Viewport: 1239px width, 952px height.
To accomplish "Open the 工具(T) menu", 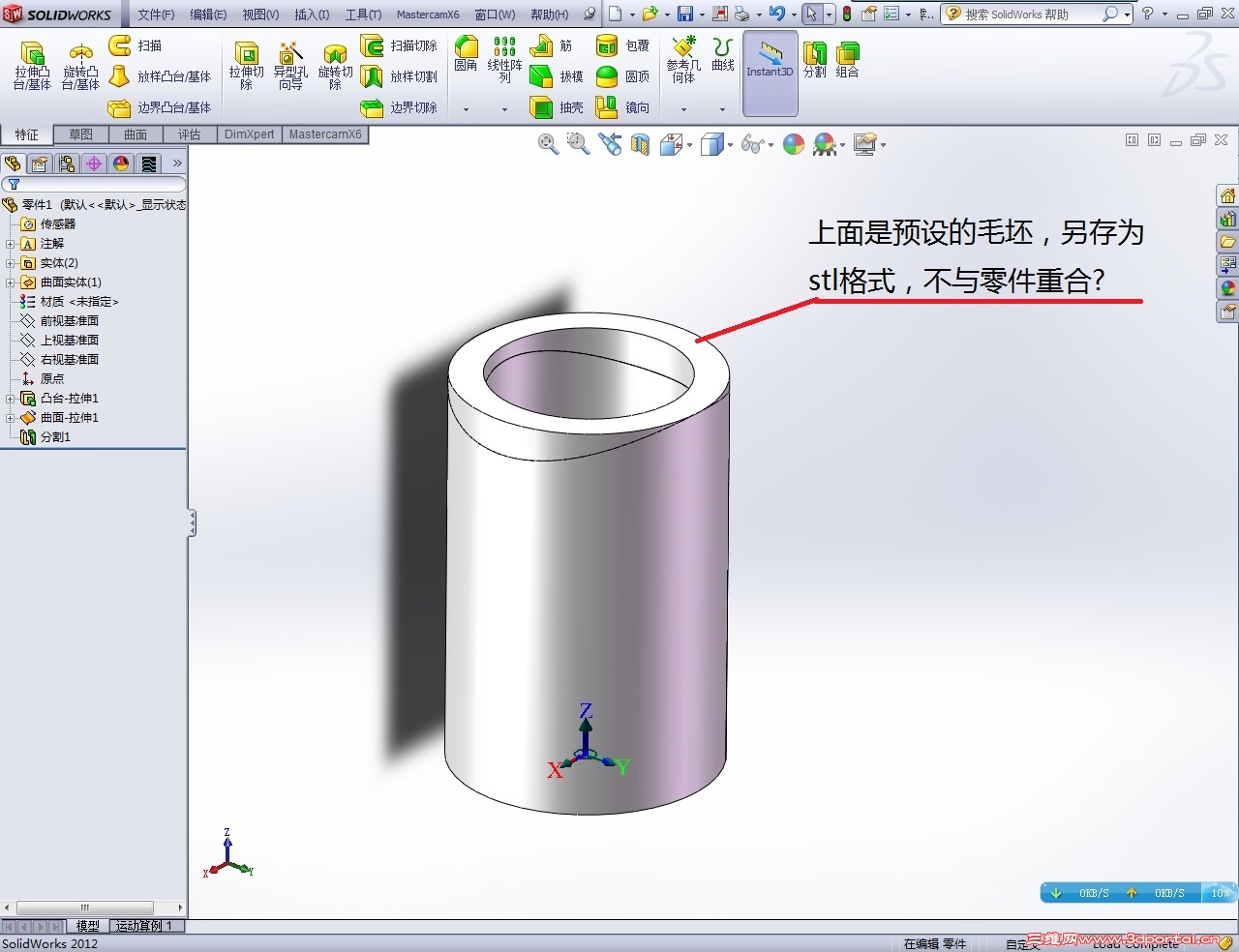I will [363, 15].
